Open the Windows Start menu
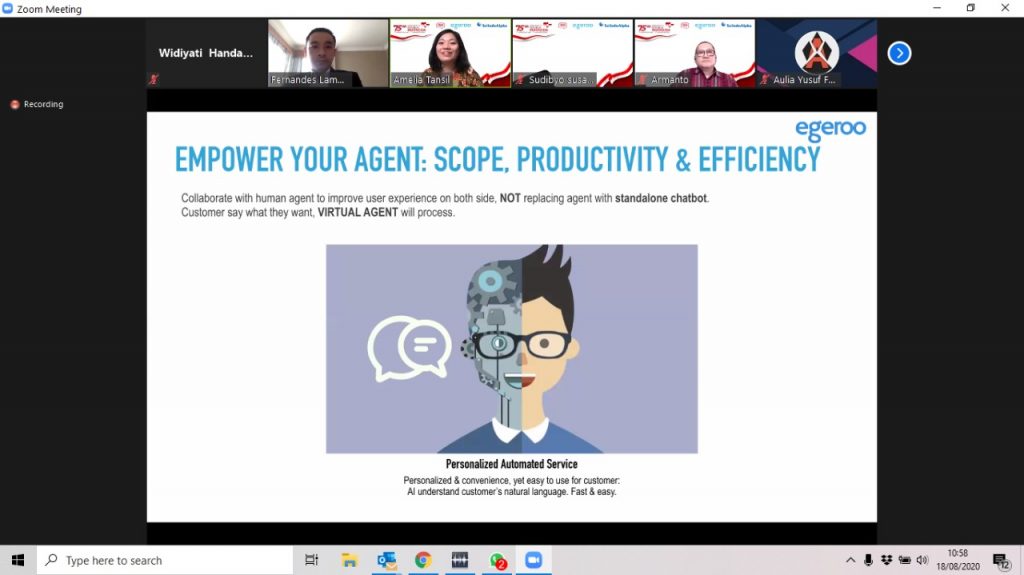1024x575 pixels. click(x=17, y=560)
